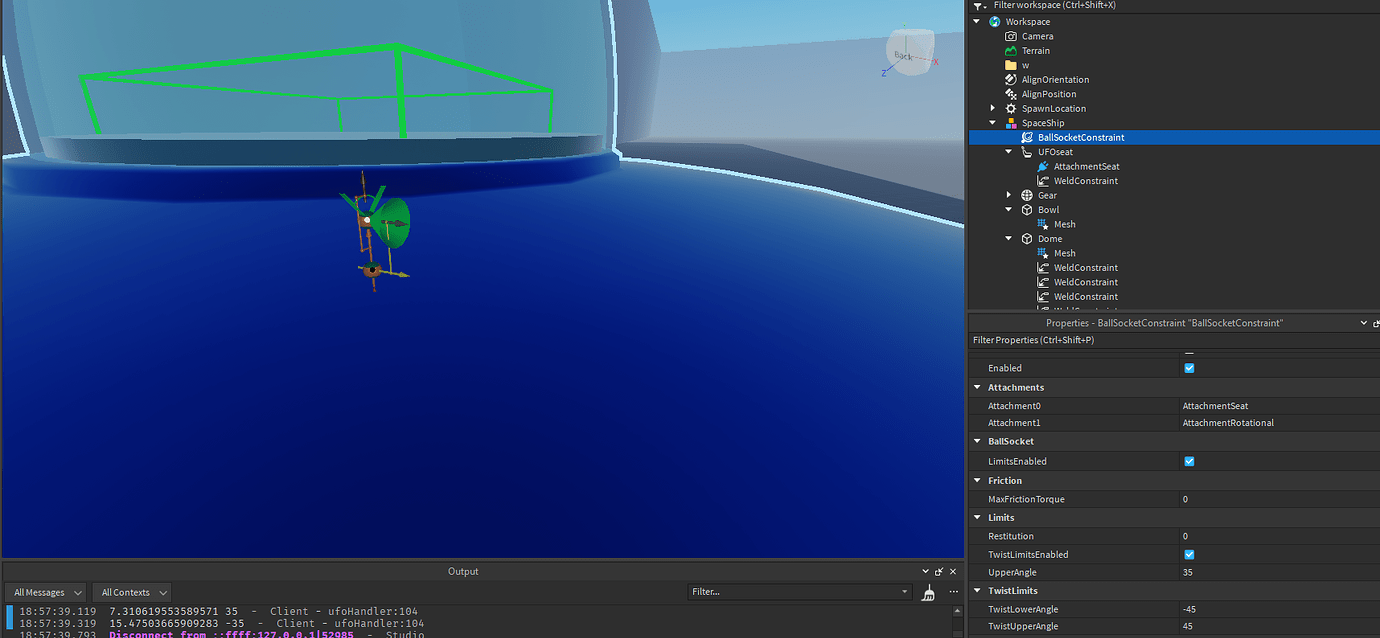The image size is (1380, 638).
Task: Click output line with 15.47503665909283
Action: point(221,623)
